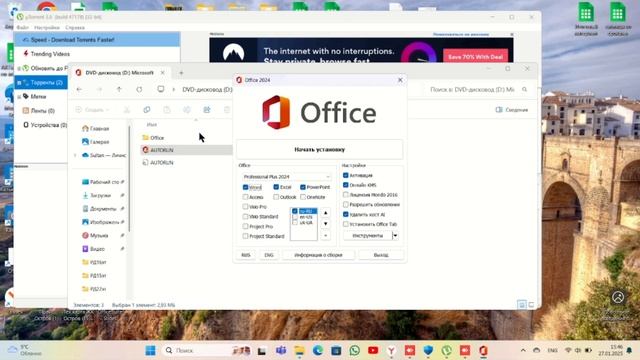The width and height of the screenshot is (640, 360).
Task: Open the Создать dropdown in Explorer
Action: [x=93, y=109]
